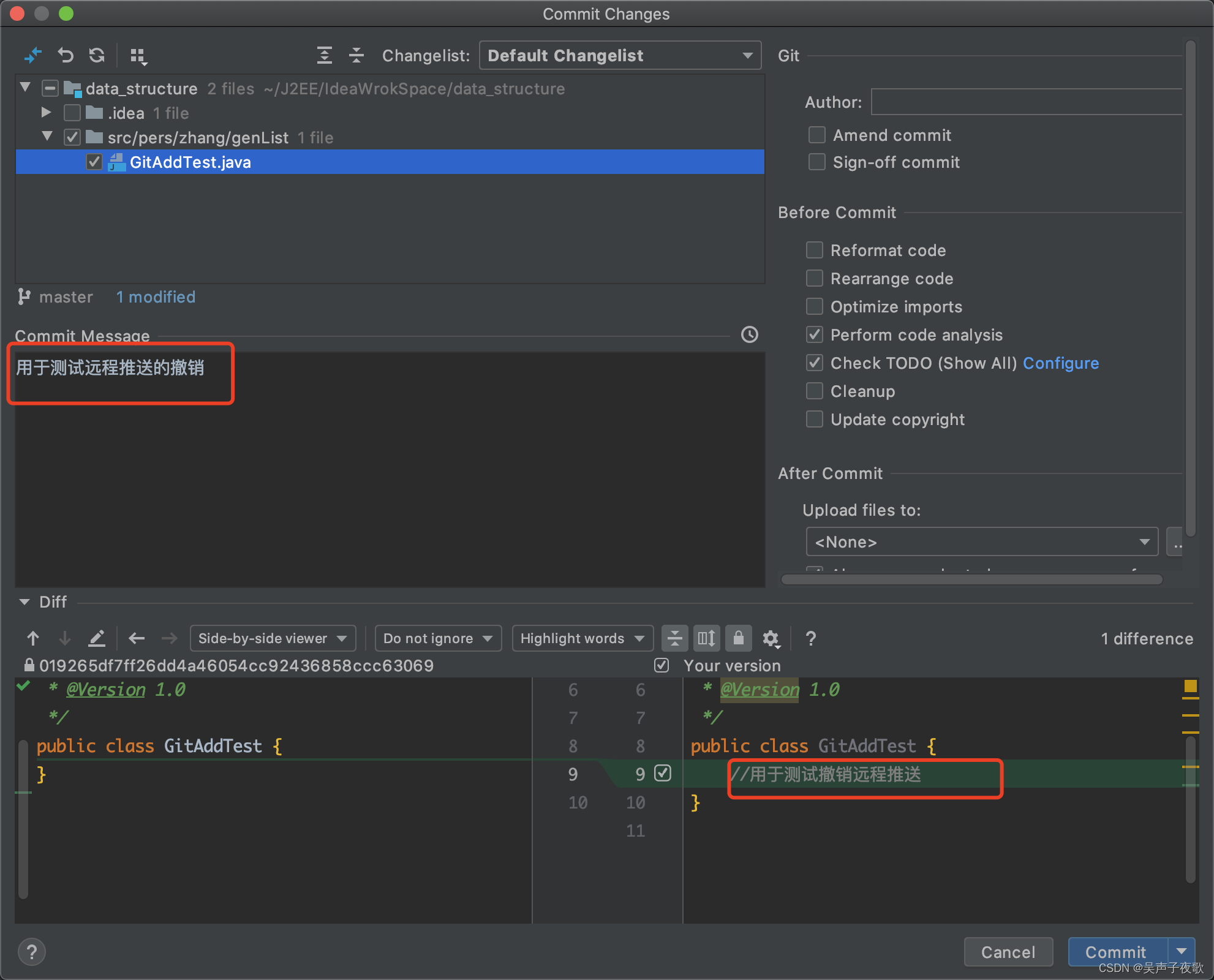
Task: Expand the .idea folder node
Action: click(46, 112)
